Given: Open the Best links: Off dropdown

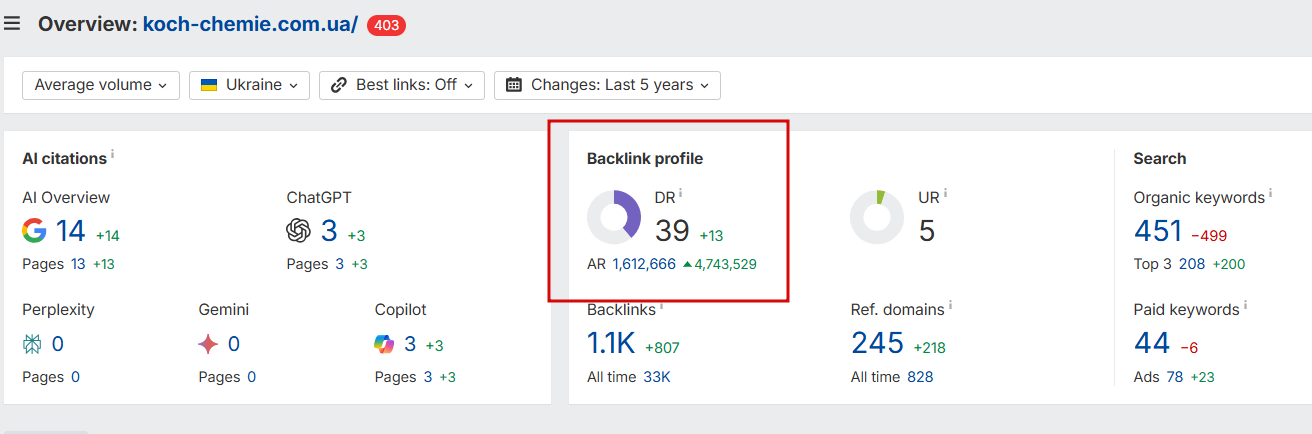Looking at the screenshot, I should tap(402, 85).
